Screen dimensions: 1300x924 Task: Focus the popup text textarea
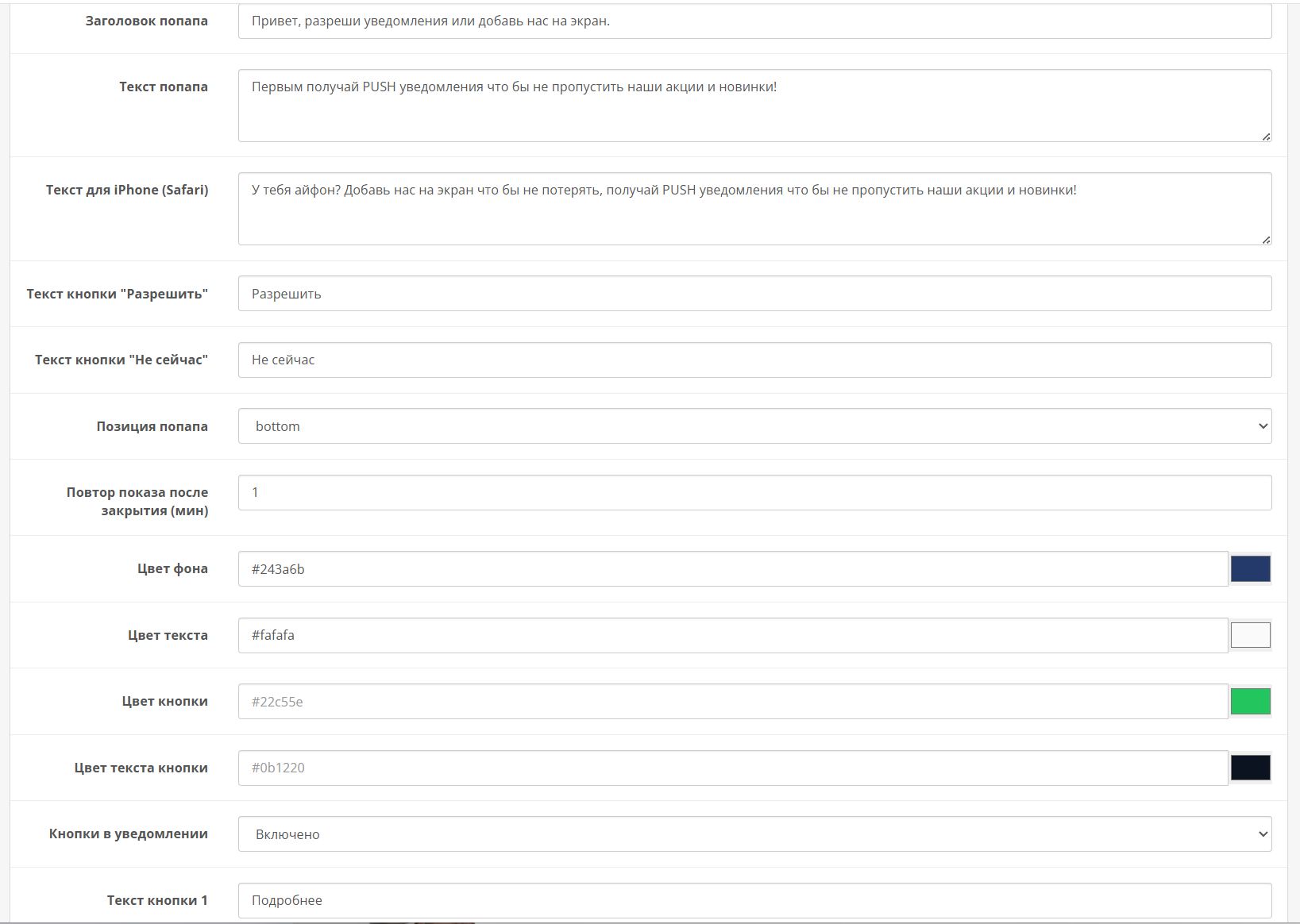[754, 106]
